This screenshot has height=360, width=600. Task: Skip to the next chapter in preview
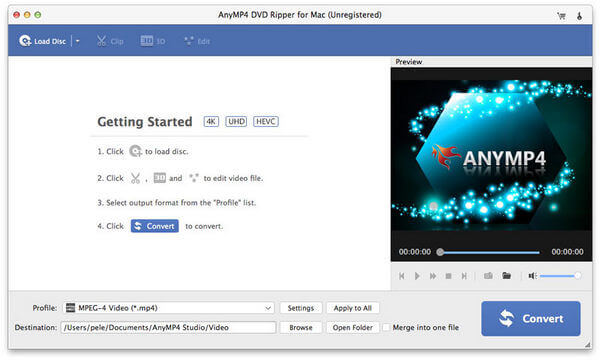(464, 276)
